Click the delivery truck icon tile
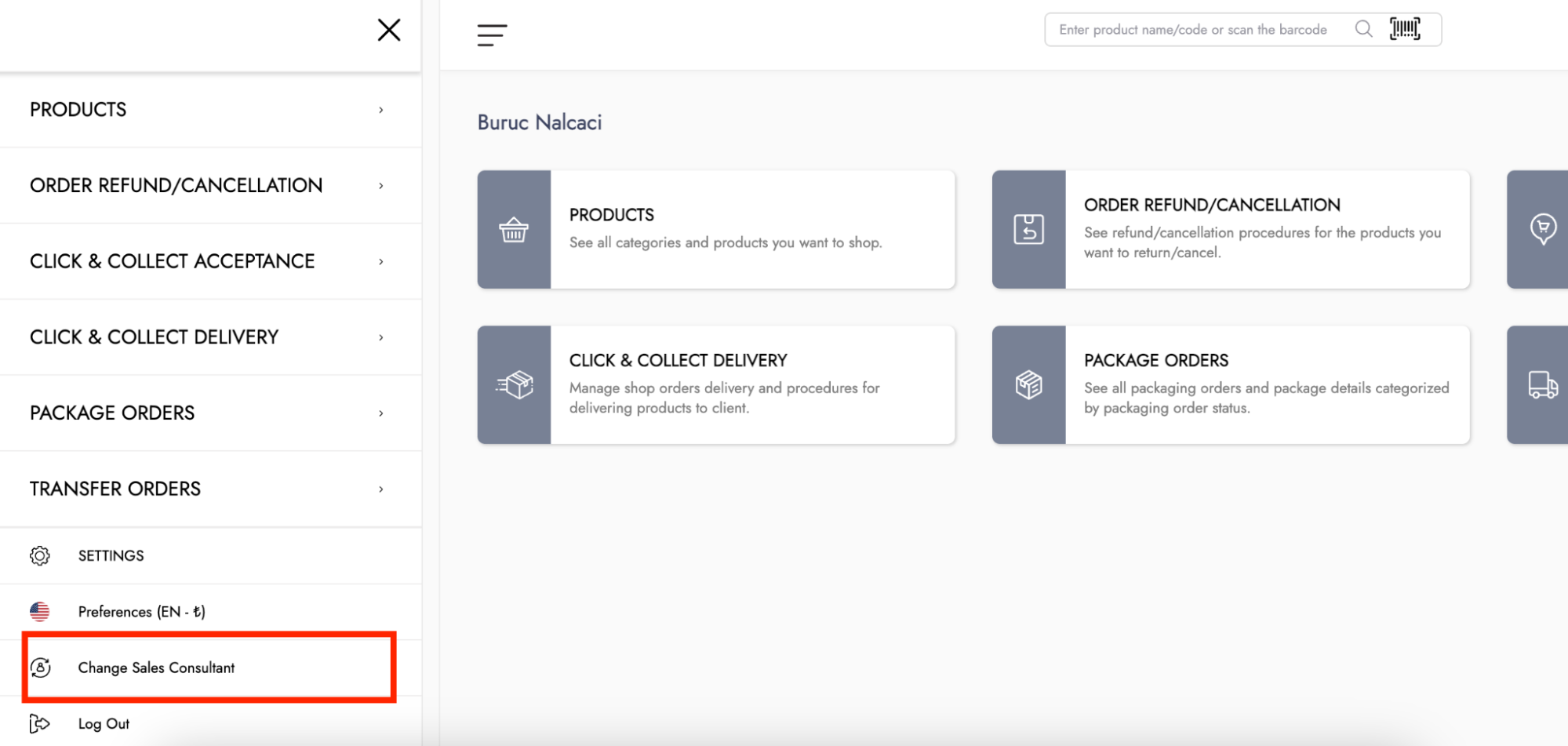This screenshot has width=1568, height=746. [x=1541, y=385]
